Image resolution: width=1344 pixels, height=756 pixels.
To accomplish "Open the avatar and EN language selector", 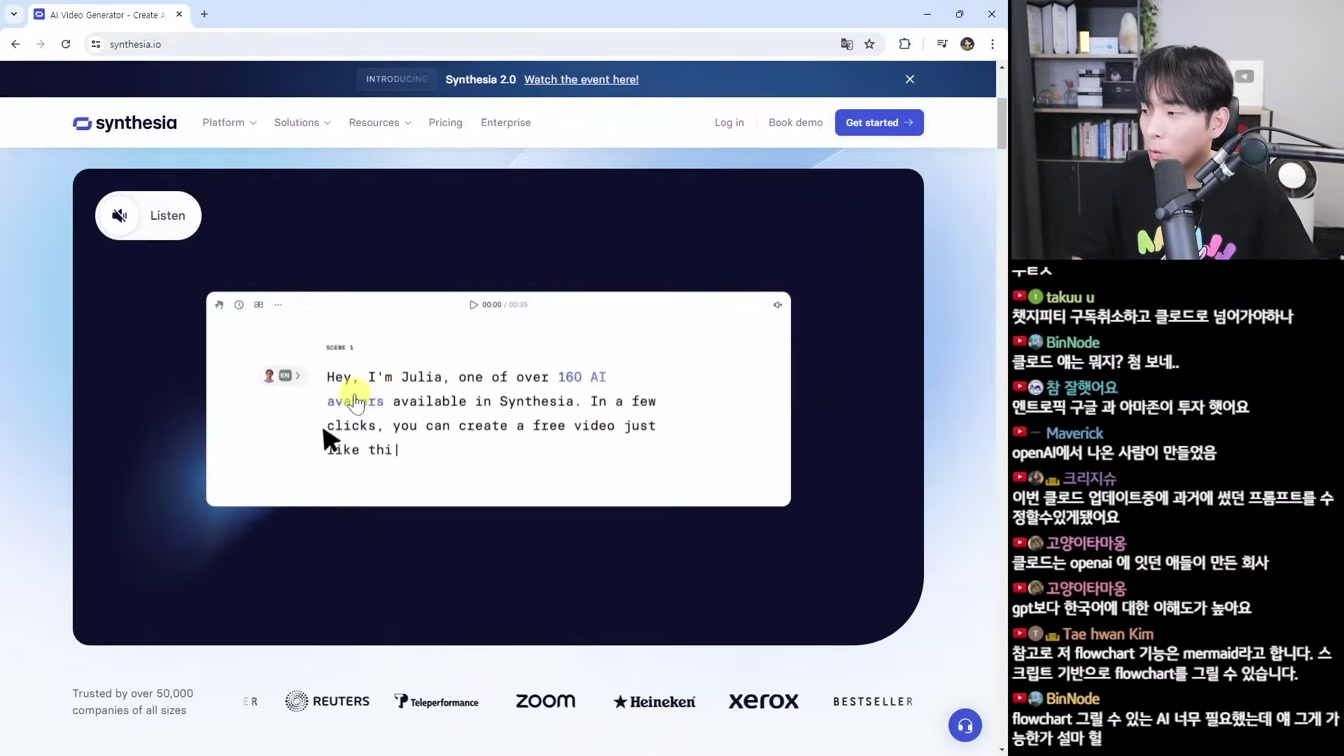I will click(282, 376).
